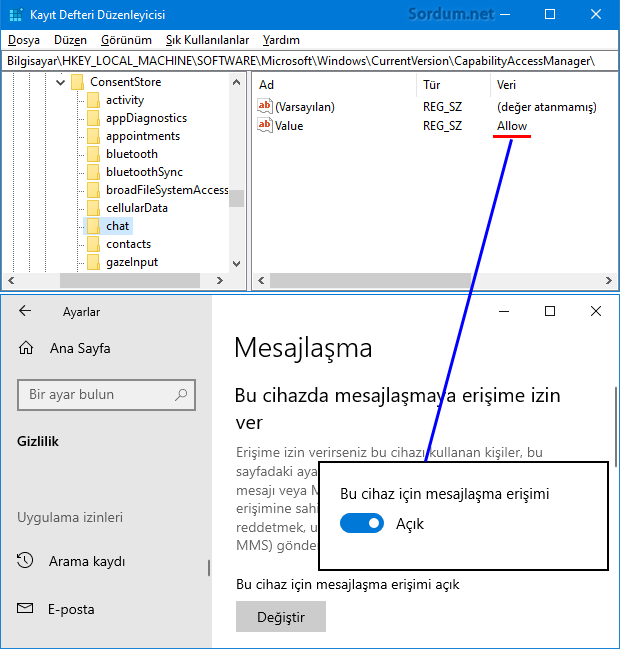This screenshot has height=649, width=620.
Task: Click the values pane left scroll arrow
Action: click(x=261, y=281)
